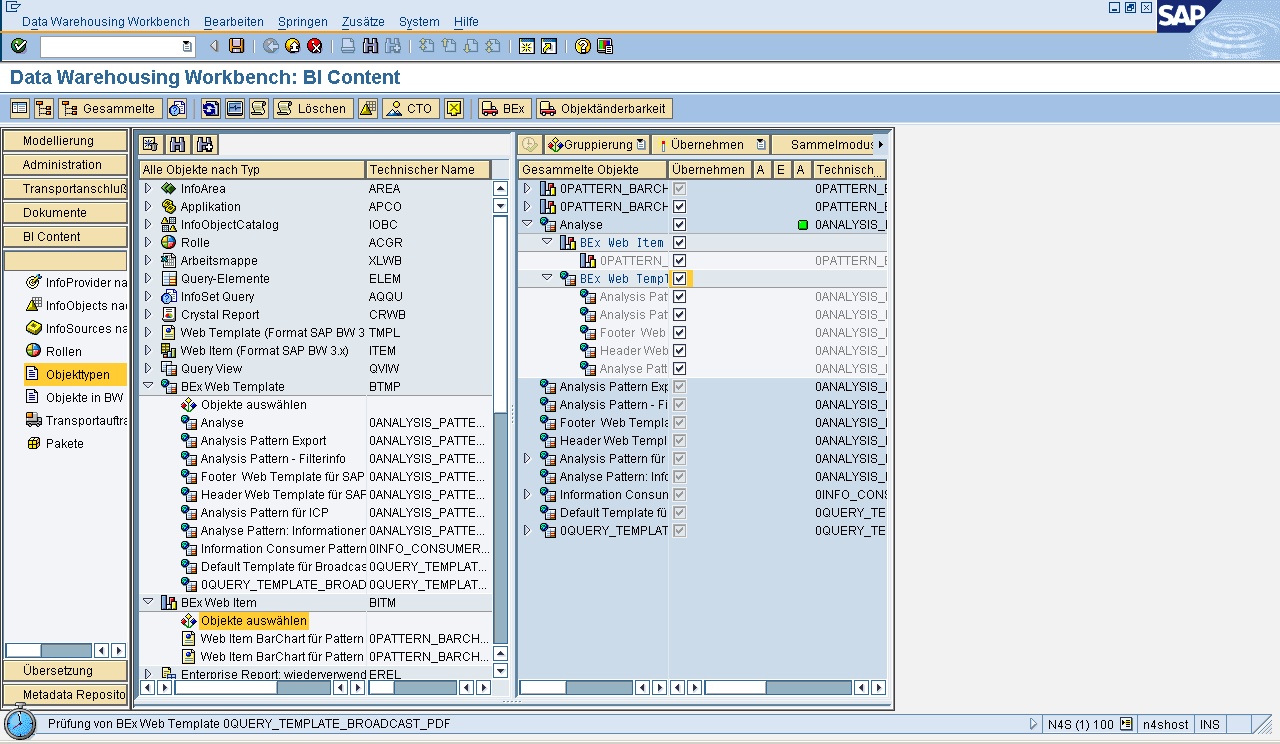Click the red Cancel icon in the toolbar

[x=315, y=46]
